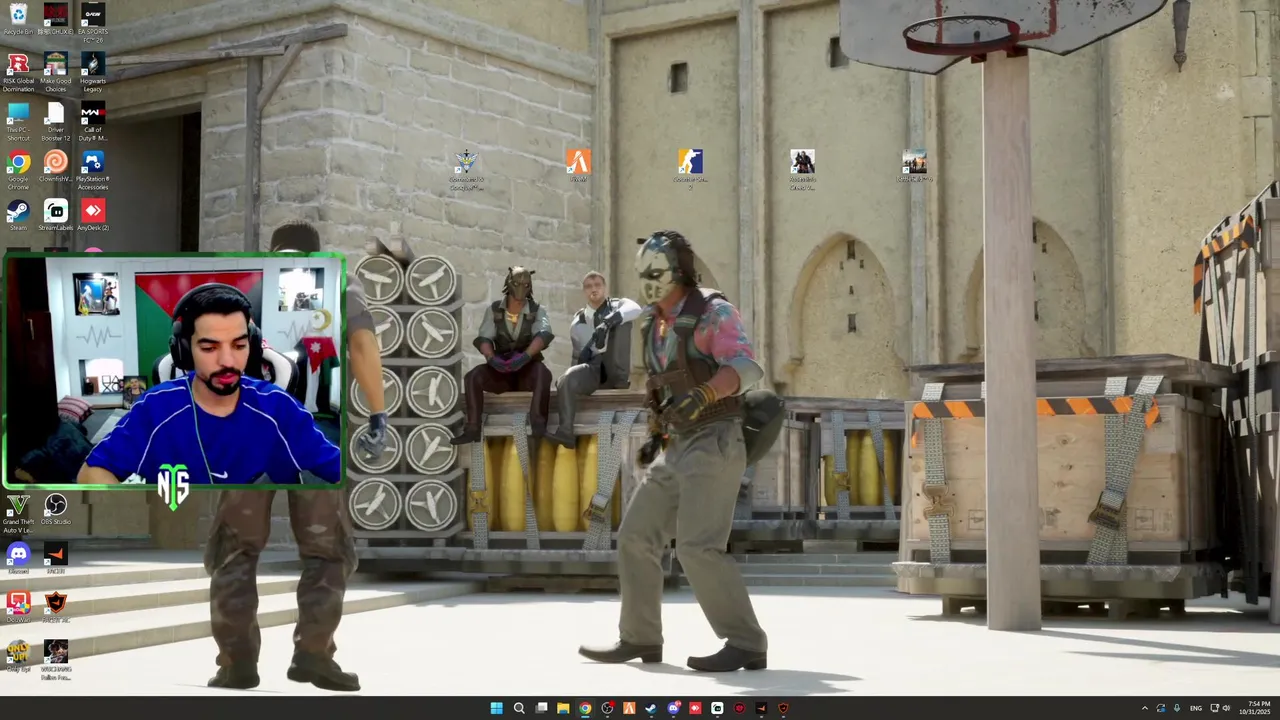1280x720 pixels.
Task: Select dark armored-figure shortcut mid-desktop
Action: pos(802,170)
